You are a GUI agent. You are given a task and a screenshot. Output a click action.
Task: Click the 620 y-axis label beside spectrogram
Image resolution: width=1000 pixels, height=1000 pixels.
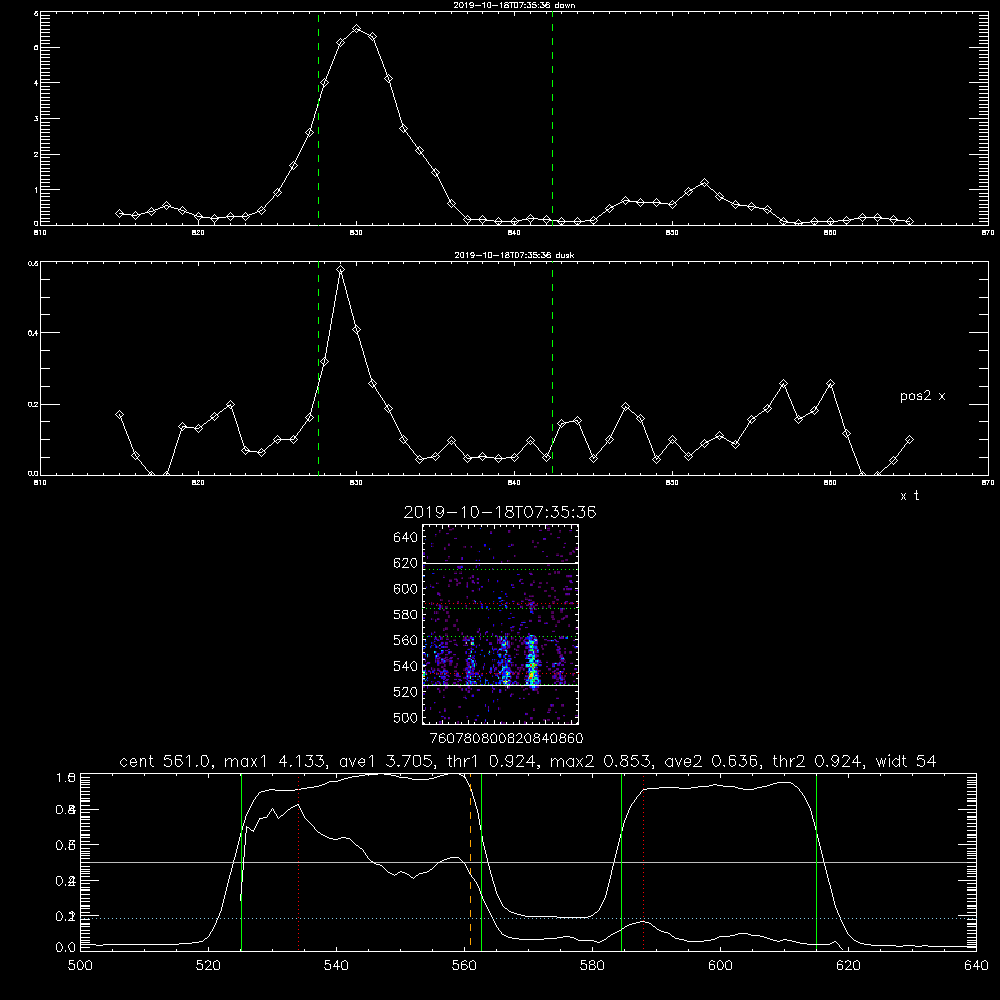point(406,563)
